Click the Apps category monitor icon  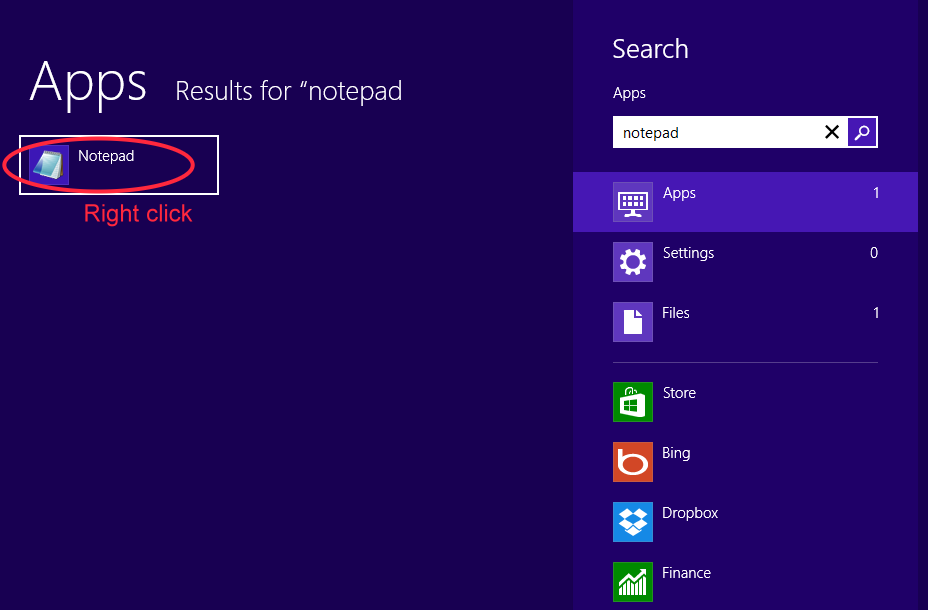[632, 202]
